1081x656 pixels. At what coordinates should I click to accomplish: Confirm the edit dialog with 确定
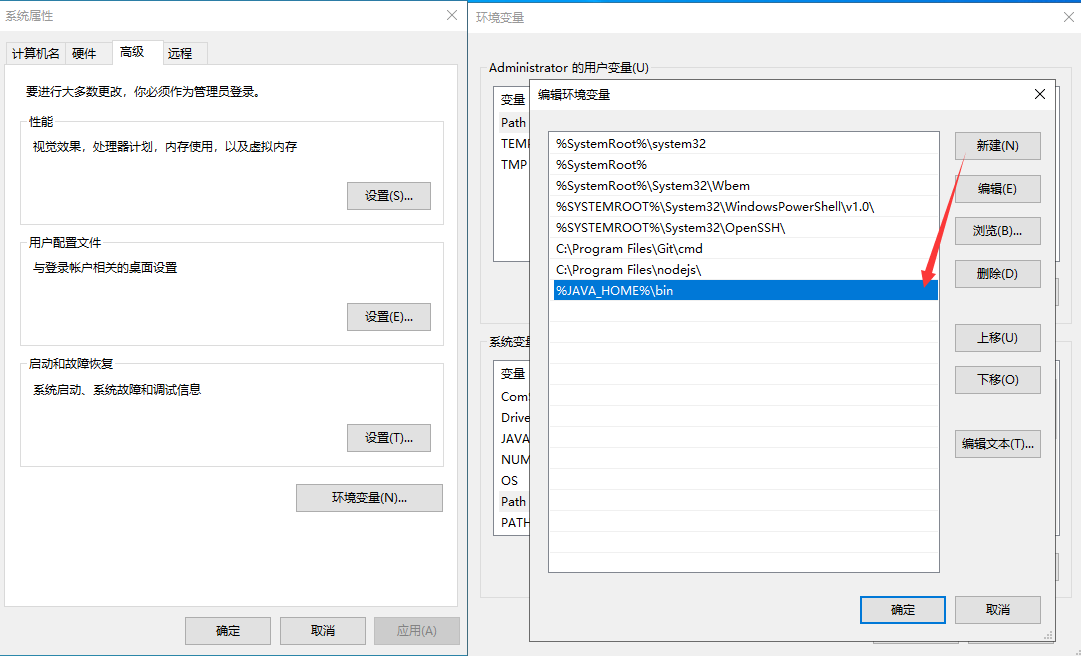pos(902,610)
